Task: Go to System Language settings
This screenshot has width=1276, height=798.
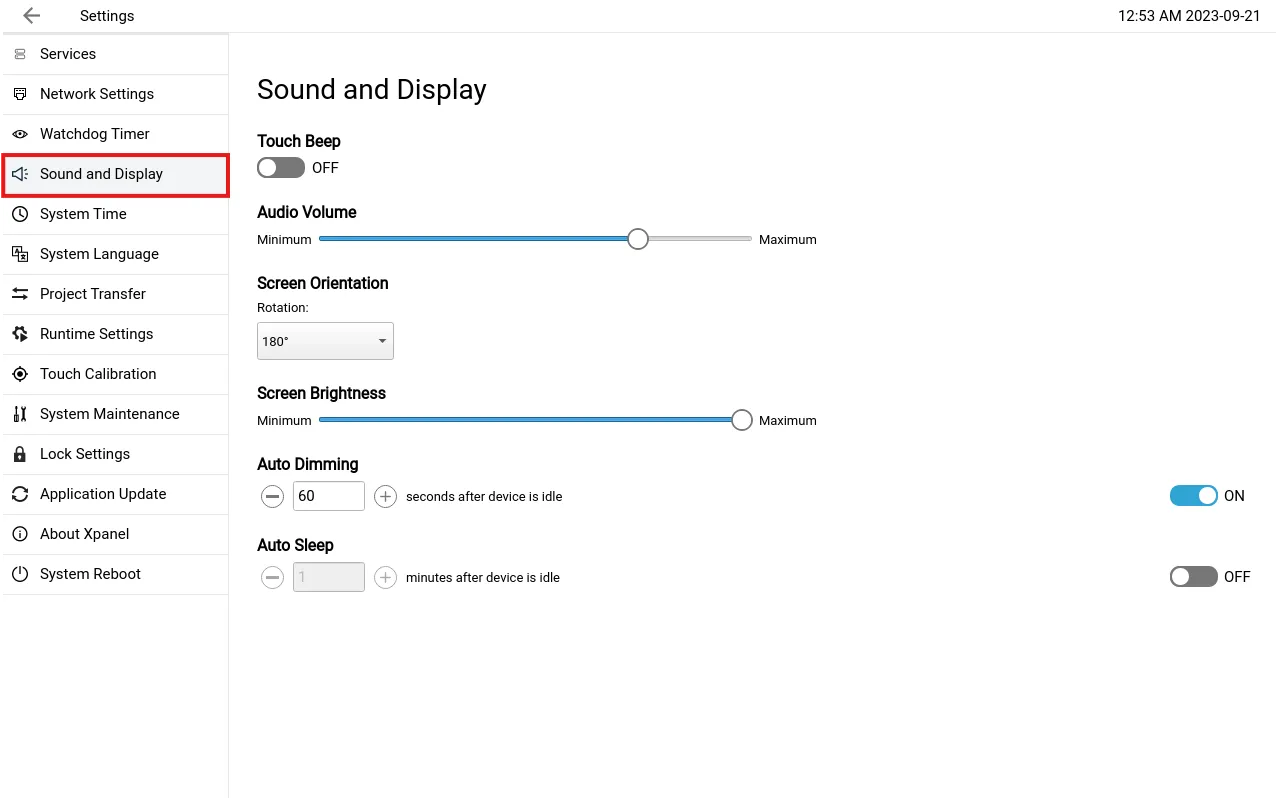Action: pyautogui.click(x=99, y=254)
